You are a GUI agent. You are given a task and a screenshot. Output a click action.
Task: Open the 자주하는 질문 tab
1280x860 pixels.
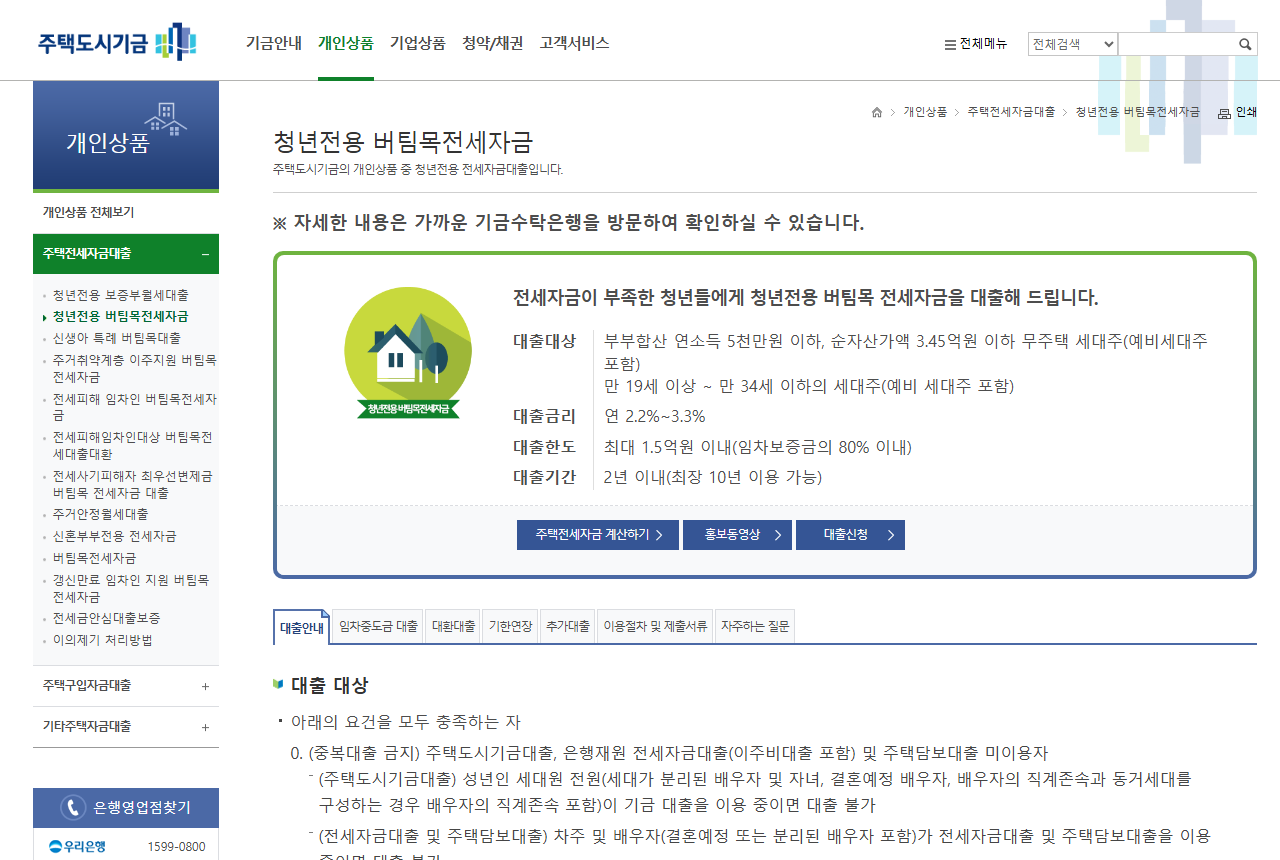coord(755,627)
